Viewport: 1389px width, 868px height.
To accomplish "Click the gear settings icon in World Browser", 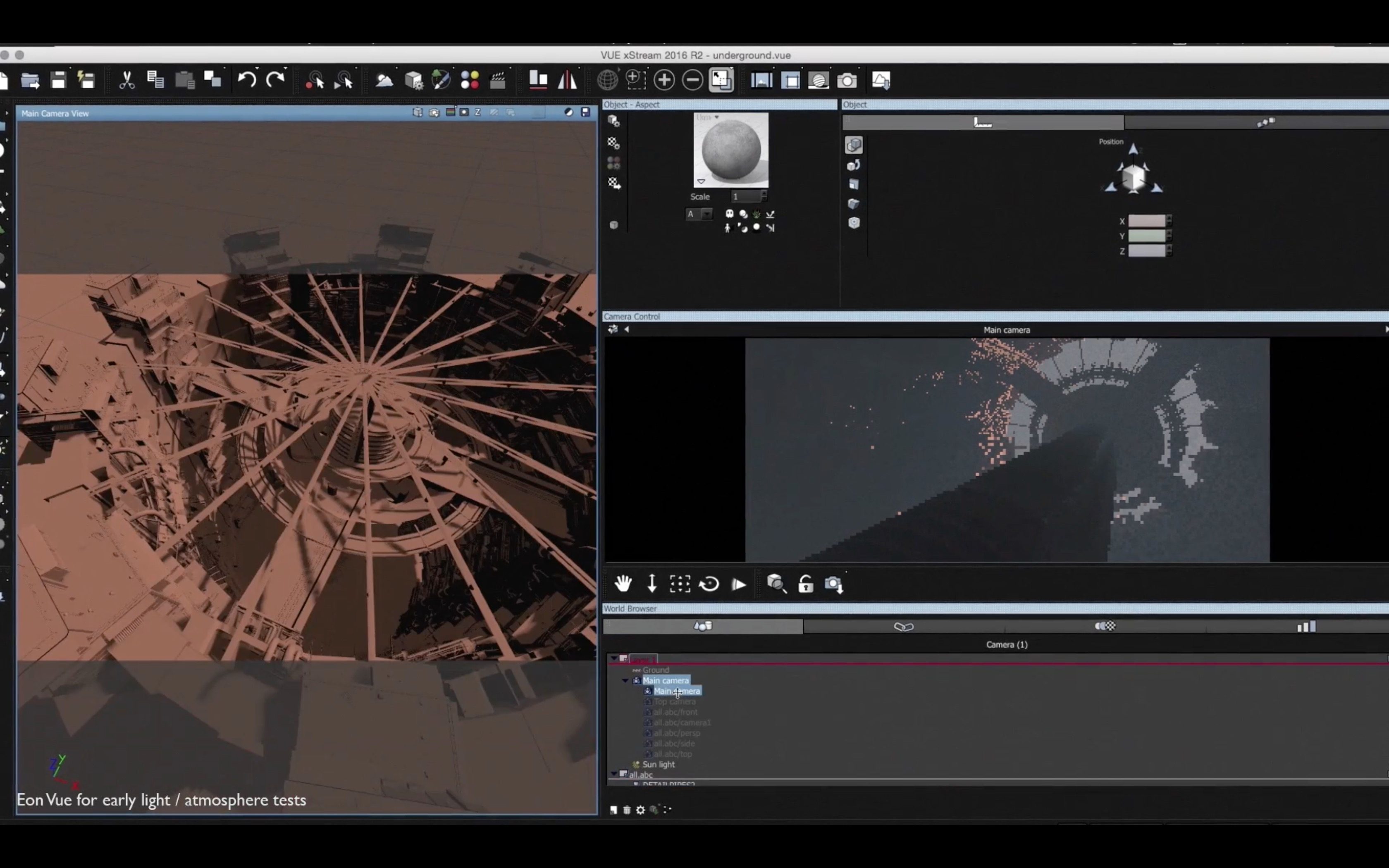I will click(x=640, y=810).
